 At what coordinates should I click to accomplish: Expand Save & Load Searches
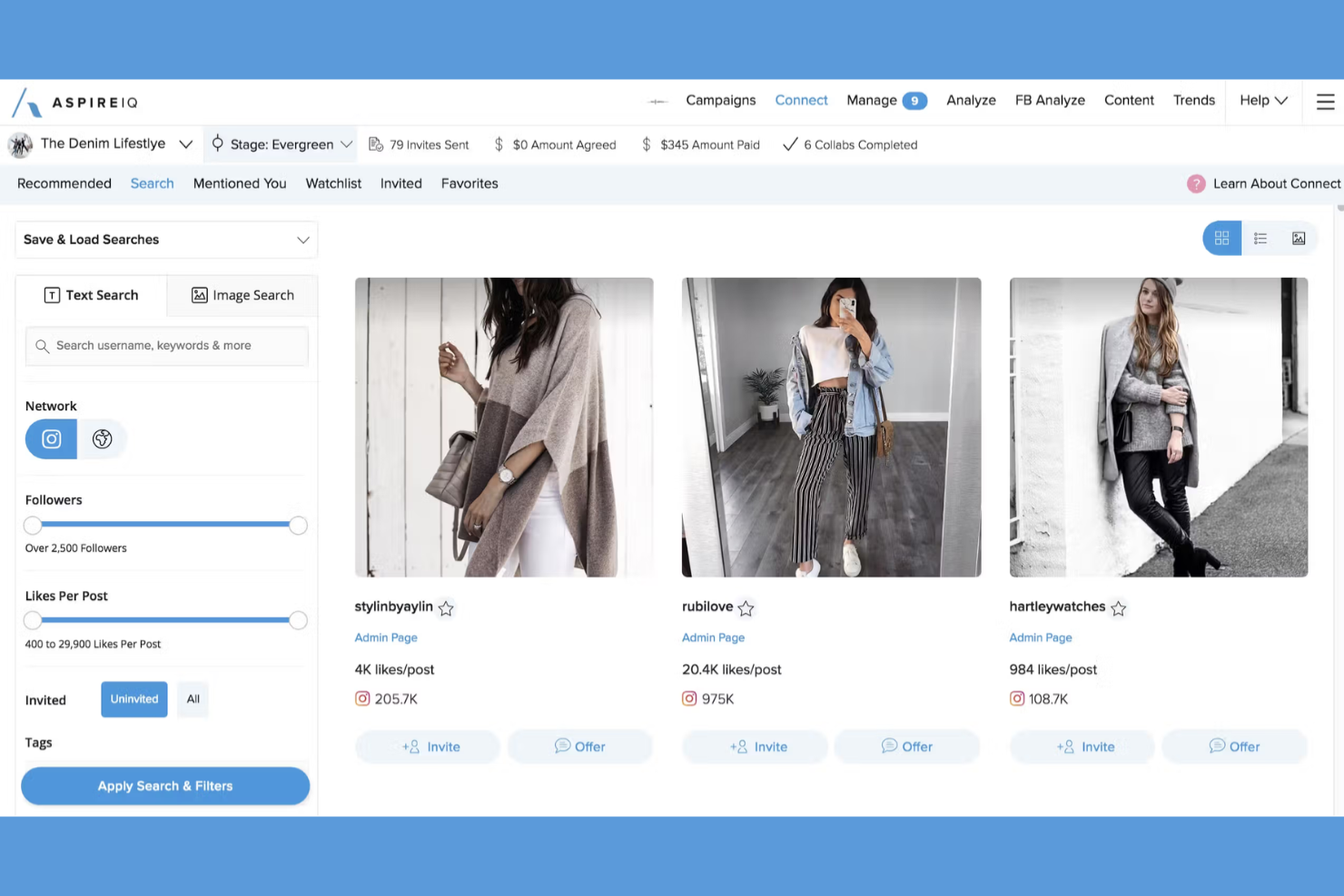[303, 240]
